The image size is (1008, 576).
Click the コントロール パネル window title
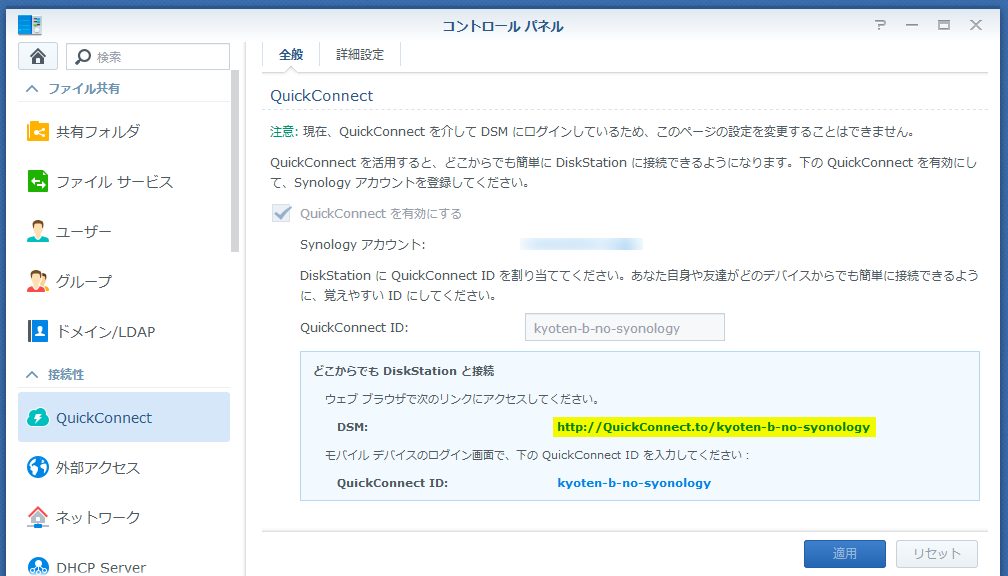[503, 26]
